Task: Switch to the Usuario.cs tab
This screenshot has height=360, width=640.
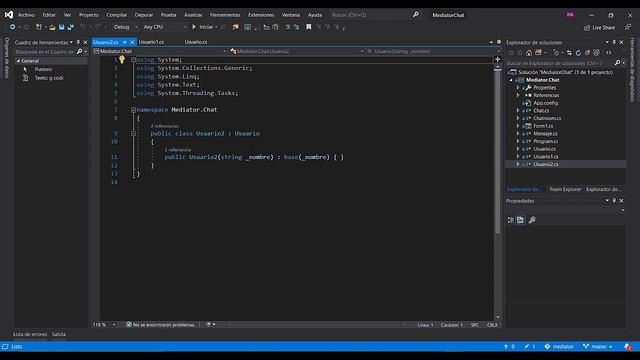Action: click(x=196, y=42)
